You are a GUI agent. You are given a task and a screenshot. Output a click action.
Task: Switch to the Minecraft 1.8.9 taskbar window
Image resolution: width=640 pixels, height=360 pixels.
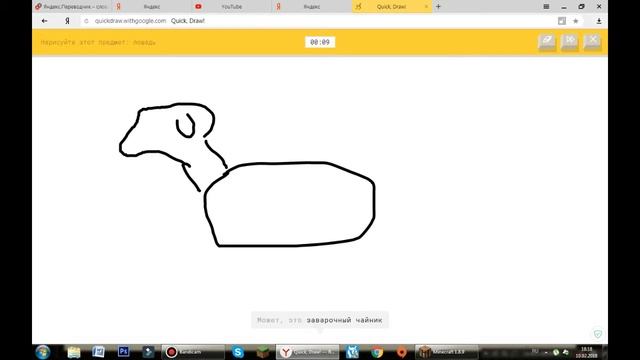tap(447, 352)
